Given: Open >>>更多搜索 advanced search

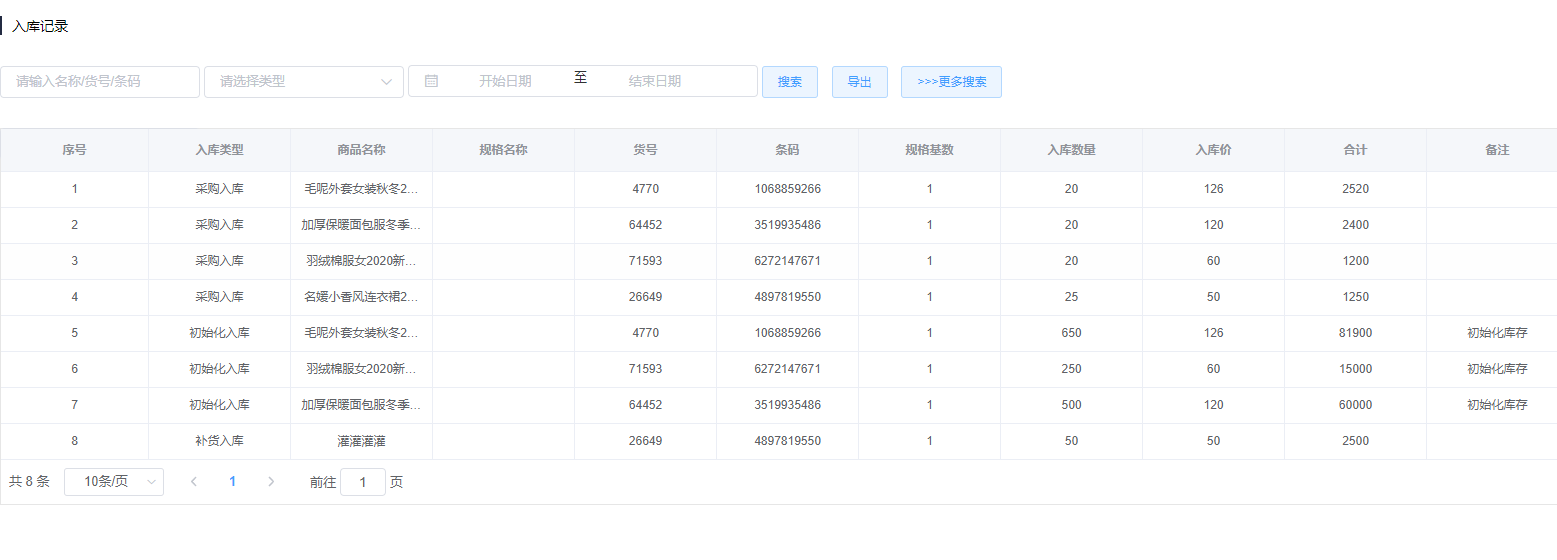Looking at the screenshot, I should (951, 82).
